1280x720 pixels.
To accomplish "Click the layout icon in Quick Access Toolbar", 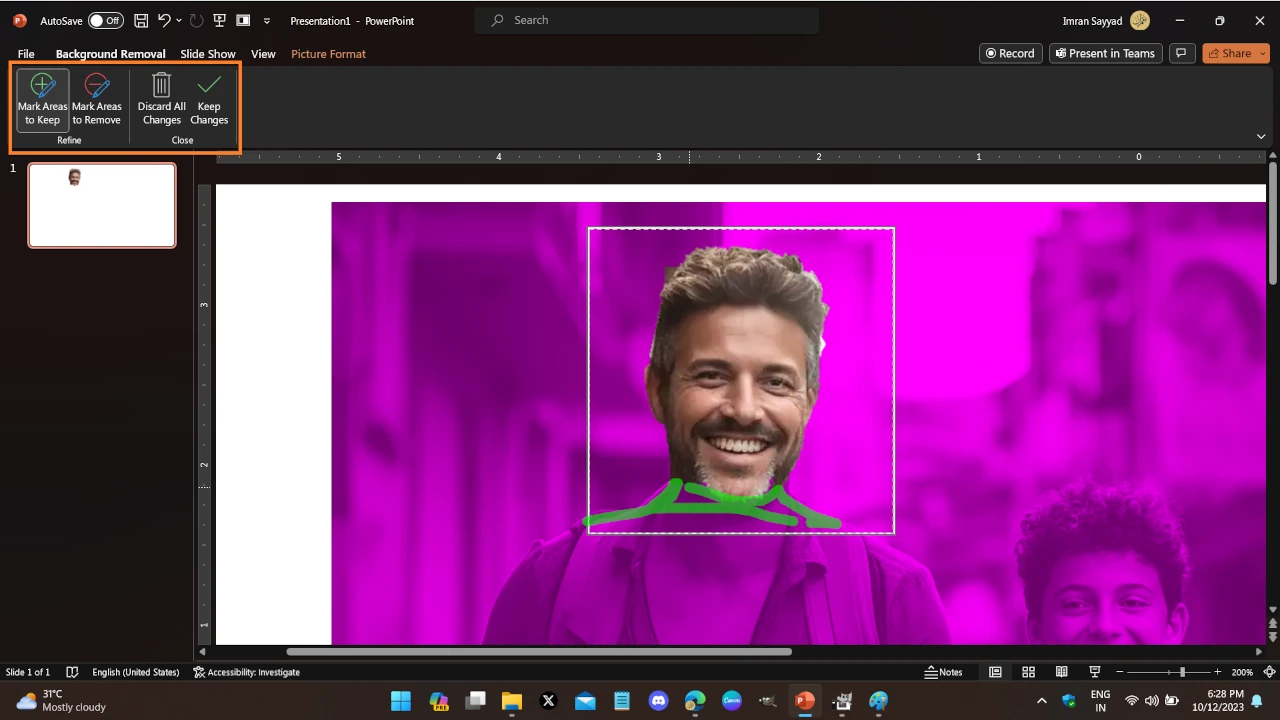I will click(x=243, y=20).
